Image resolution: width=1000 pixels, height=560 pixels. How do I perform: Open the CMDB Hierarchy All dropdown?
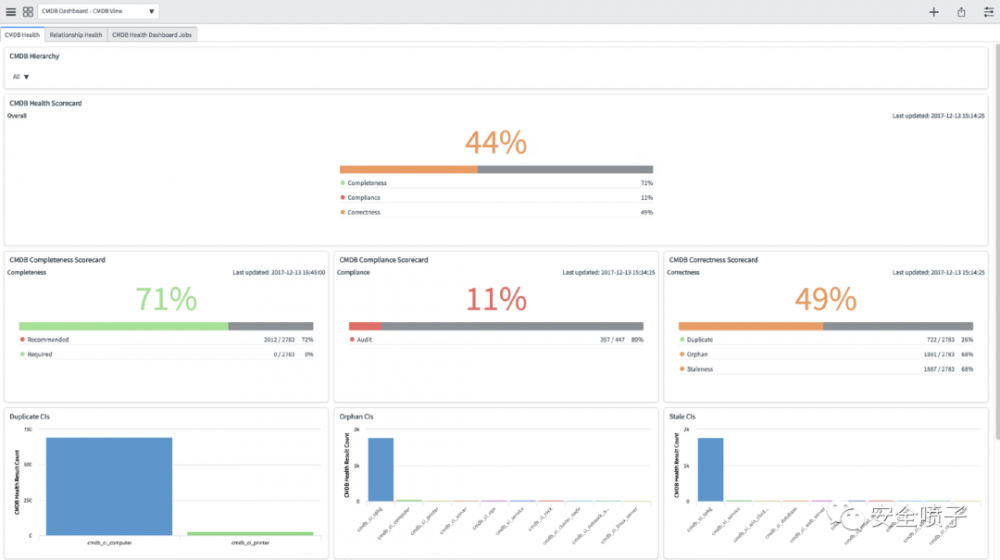point(20,77)
